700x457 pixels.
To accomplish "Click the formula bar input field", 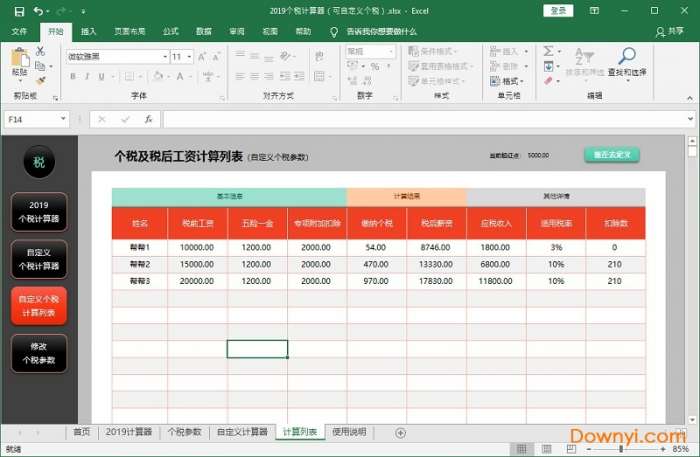I will (420, 119).
